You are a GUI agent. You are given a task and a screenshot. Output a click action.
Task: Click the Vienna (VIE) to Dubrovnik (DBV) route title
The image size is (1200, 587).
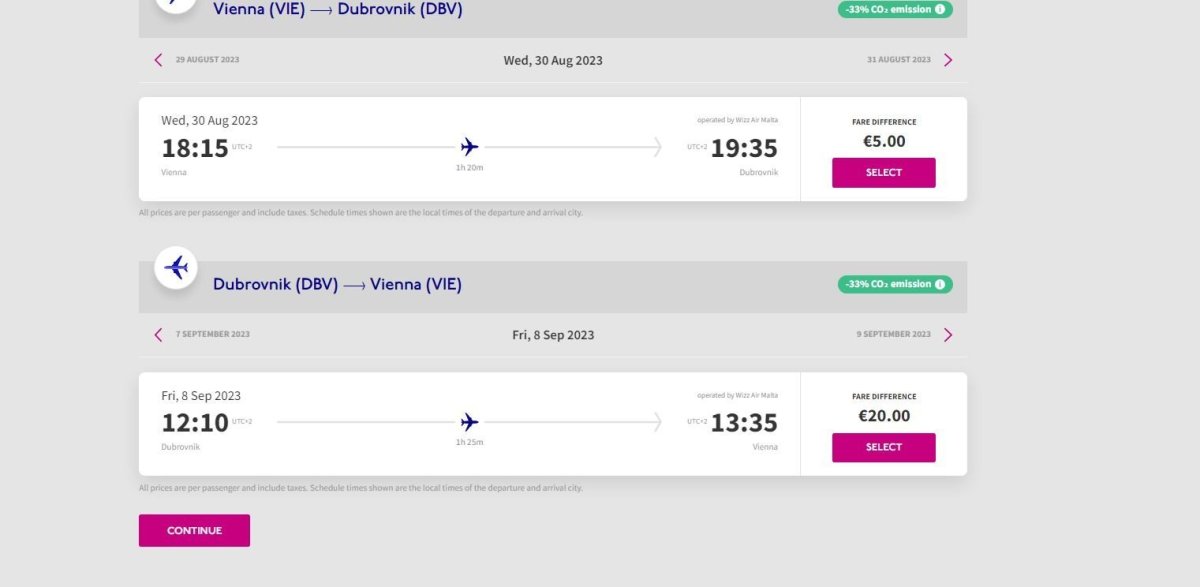[x=338, y=9]
